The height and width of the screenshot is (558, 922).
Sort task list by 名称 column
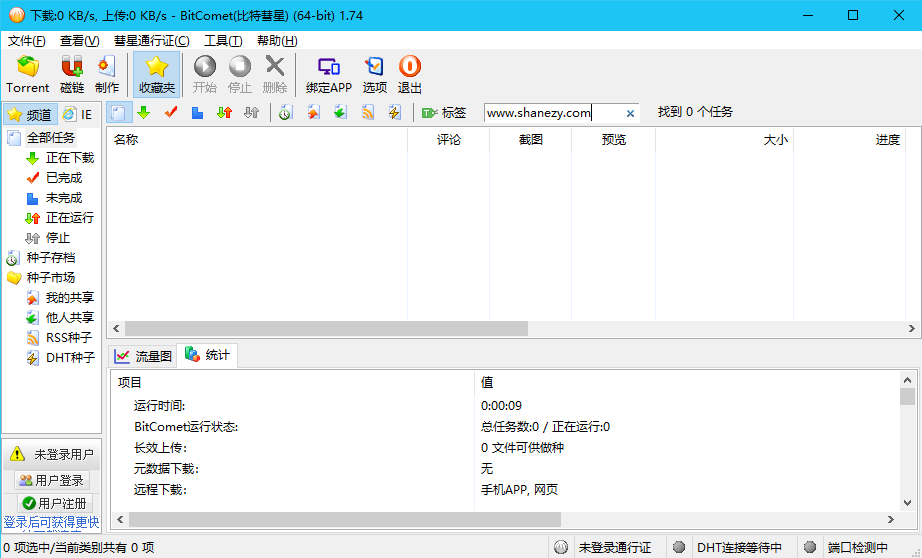(258, 140)
